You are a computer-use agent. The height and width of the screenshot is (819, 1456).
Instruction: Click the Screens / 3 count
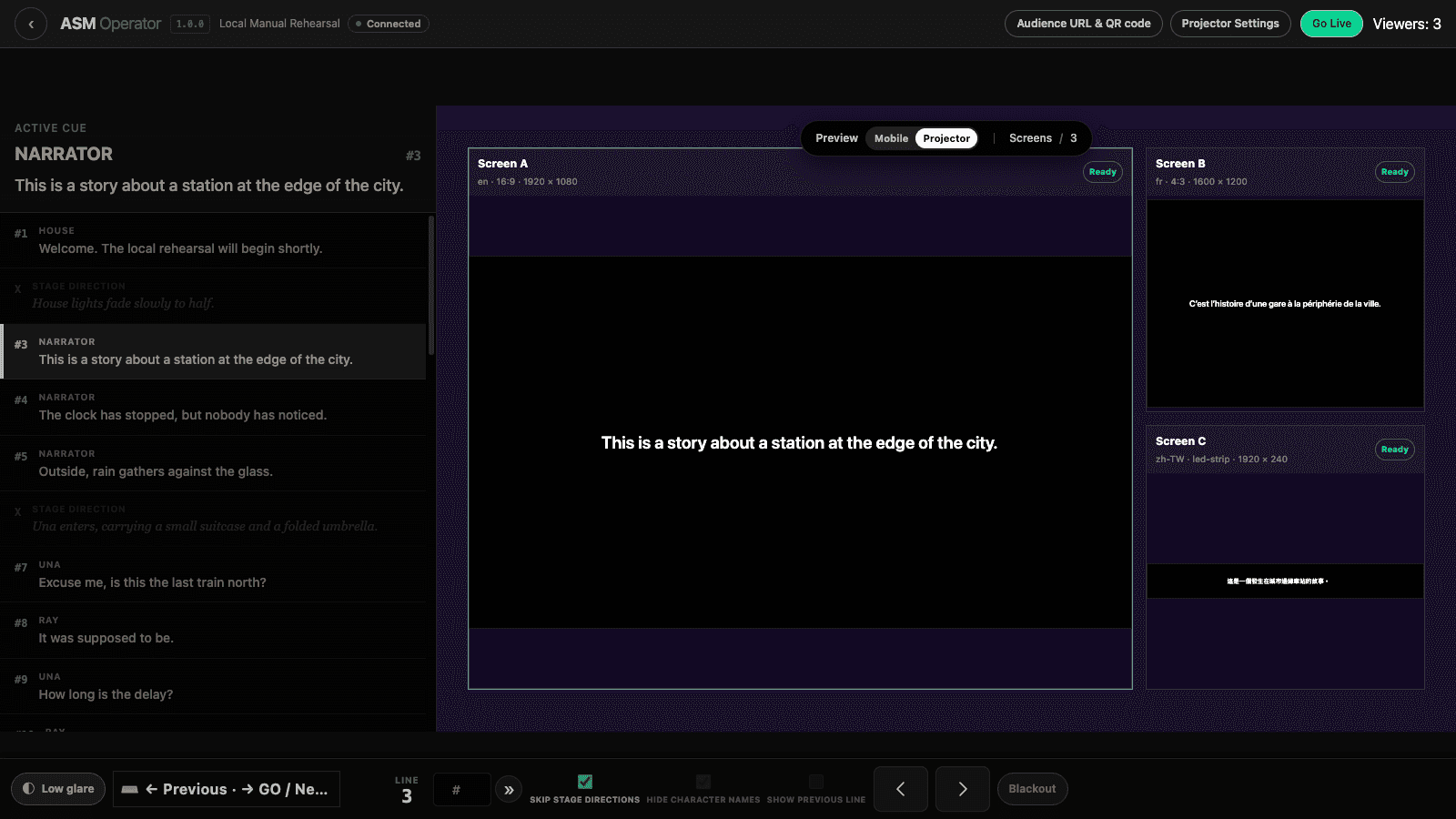pos(1043,138)
